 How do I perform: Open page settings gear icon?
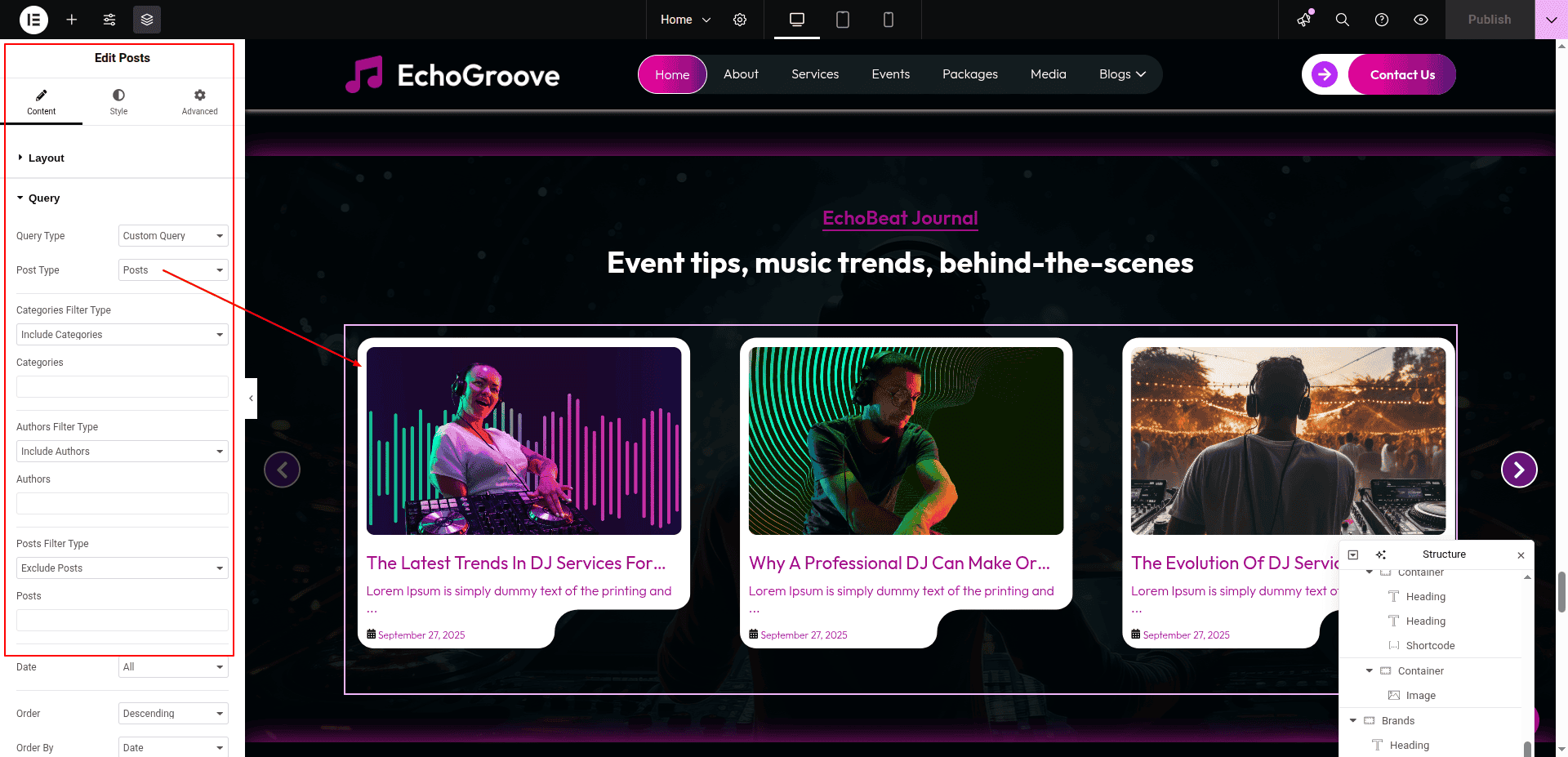[x=740, y=20]
